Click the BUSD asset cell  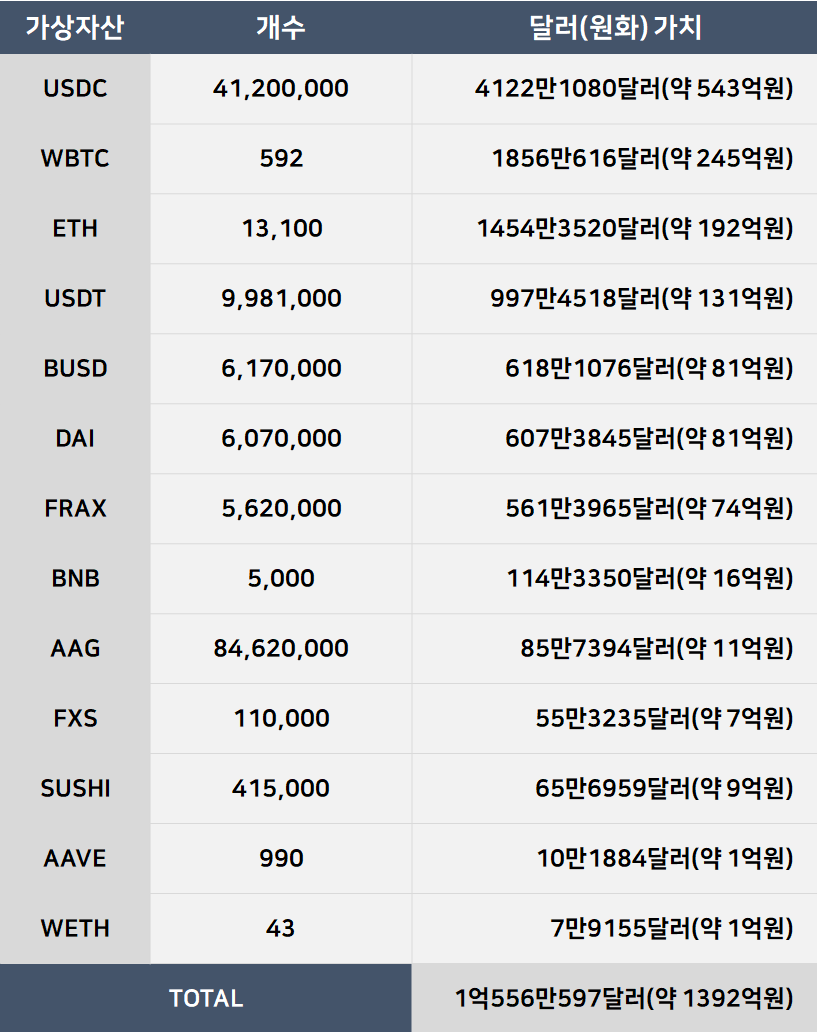[75, 369]
